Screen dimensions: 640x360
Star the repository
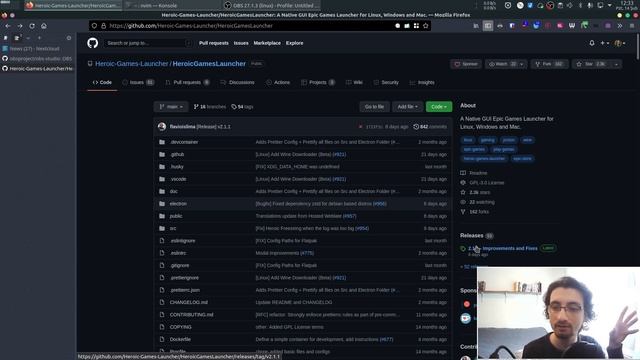coord(590,64)
